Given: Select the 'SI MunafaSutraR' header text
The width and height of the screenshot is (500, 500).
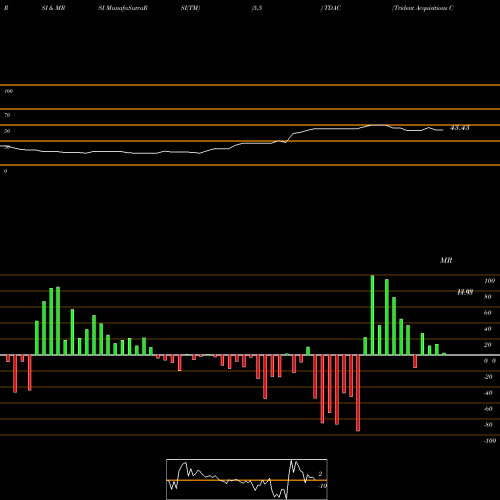Looking at the screenshot, I should [x=123, y=8].
